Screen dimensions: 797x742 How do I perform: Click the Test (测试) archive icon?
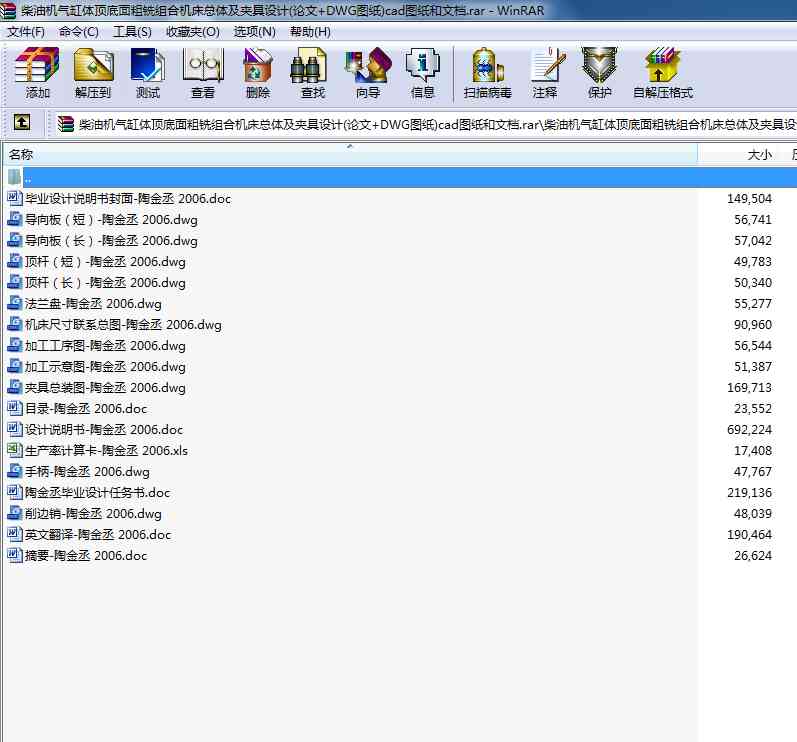pos(148,73)
